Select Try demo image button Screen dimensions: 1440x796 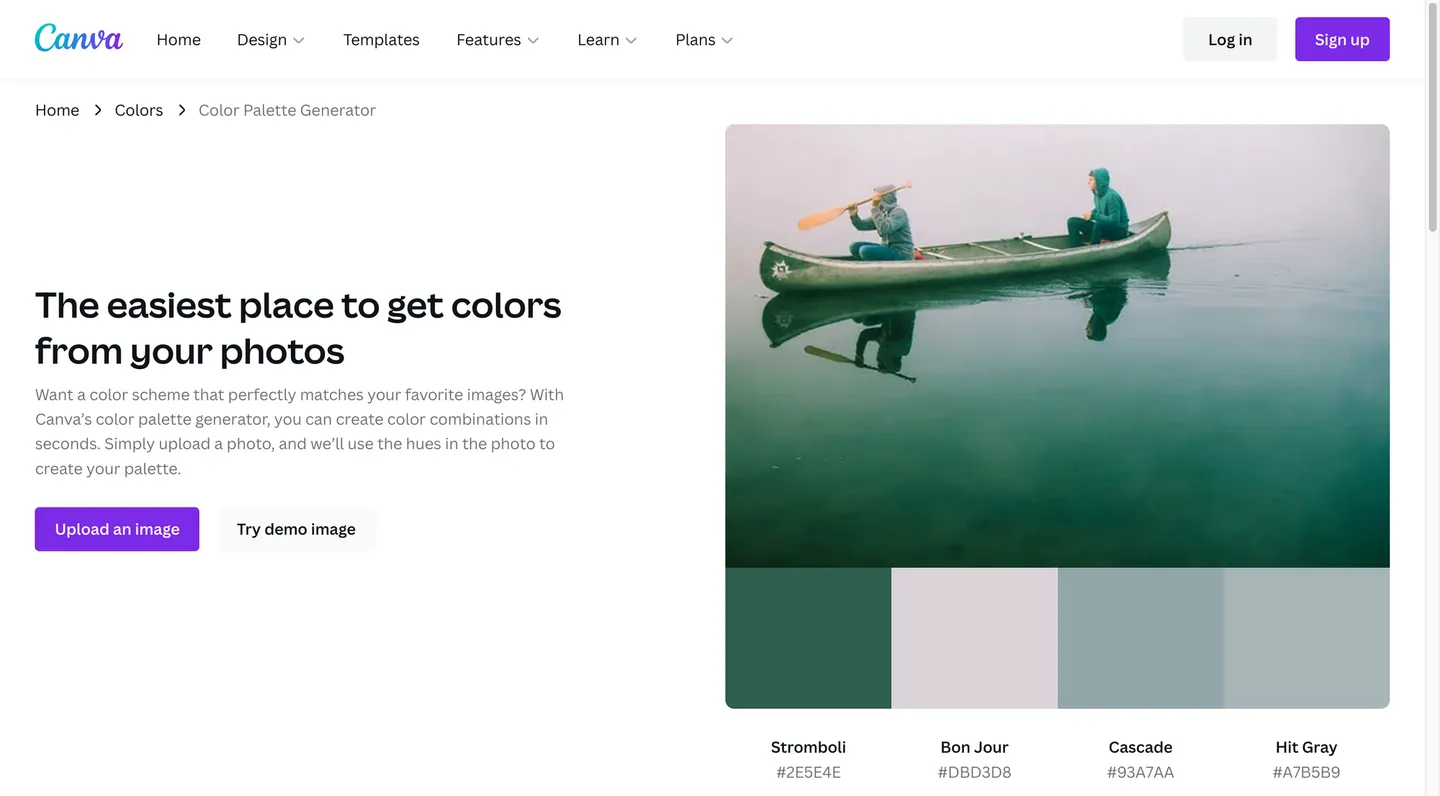[296, 529]
